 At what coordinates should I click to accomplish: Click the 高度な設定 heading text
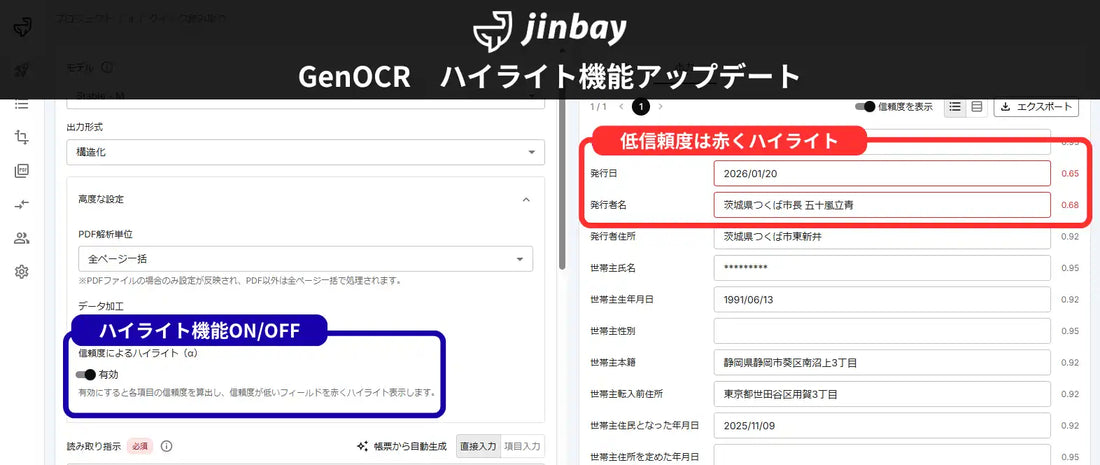[x=100, y=199]
